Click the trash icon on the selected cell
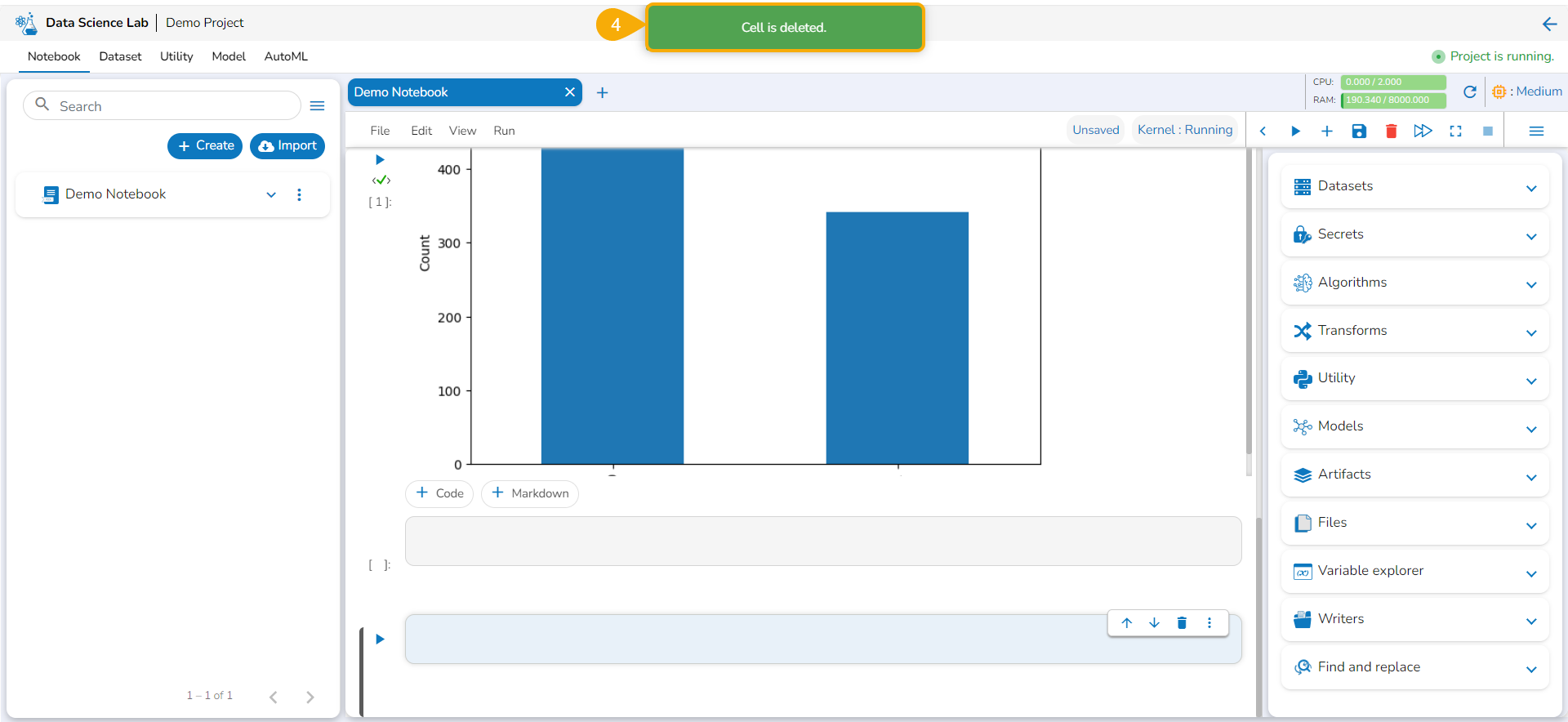This screenshot has width=1568, height=722. coord(1182,623)
